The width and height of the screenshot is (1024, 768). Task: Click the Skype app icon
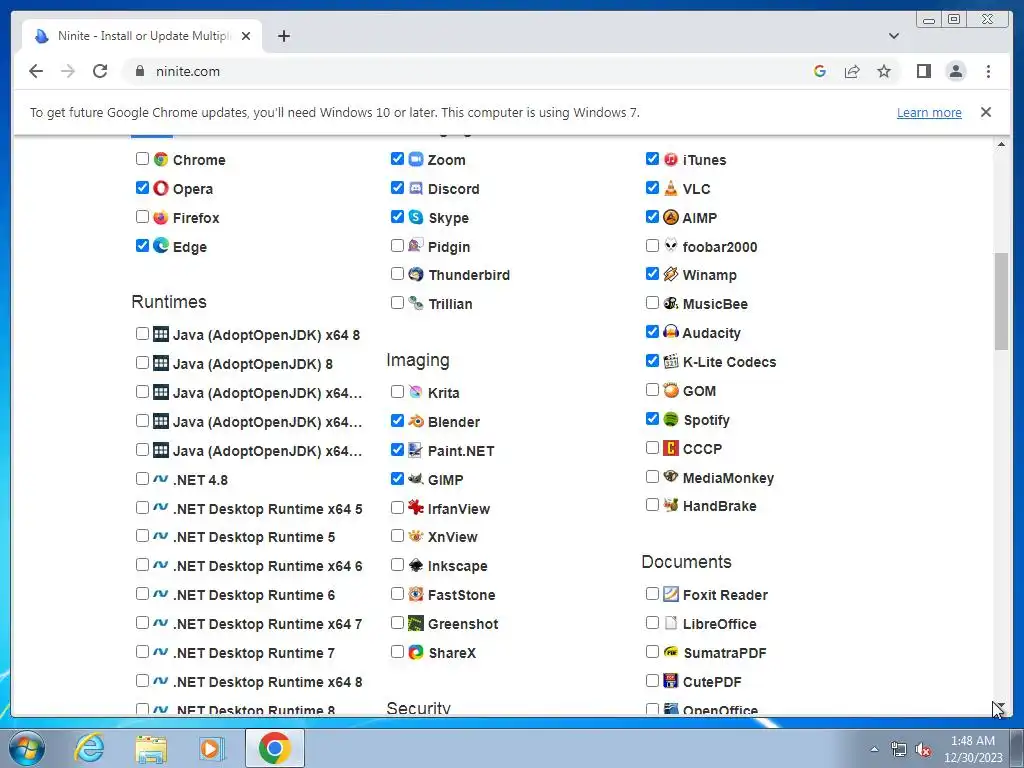point(416,217)
